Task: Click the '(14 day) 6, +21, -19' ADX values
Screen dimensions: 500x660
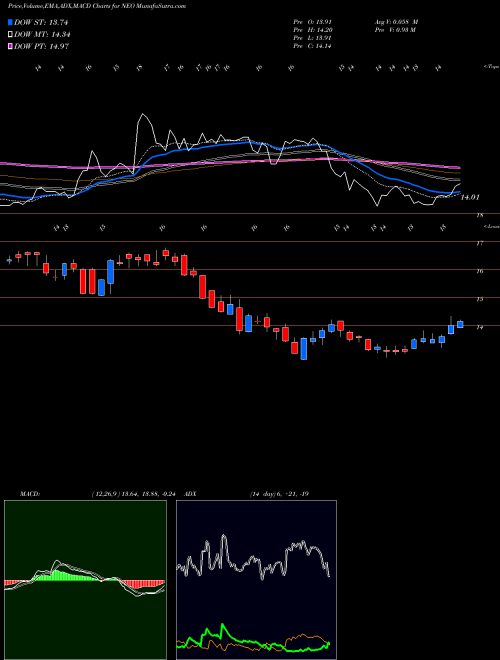Action: tap(279, 494)
